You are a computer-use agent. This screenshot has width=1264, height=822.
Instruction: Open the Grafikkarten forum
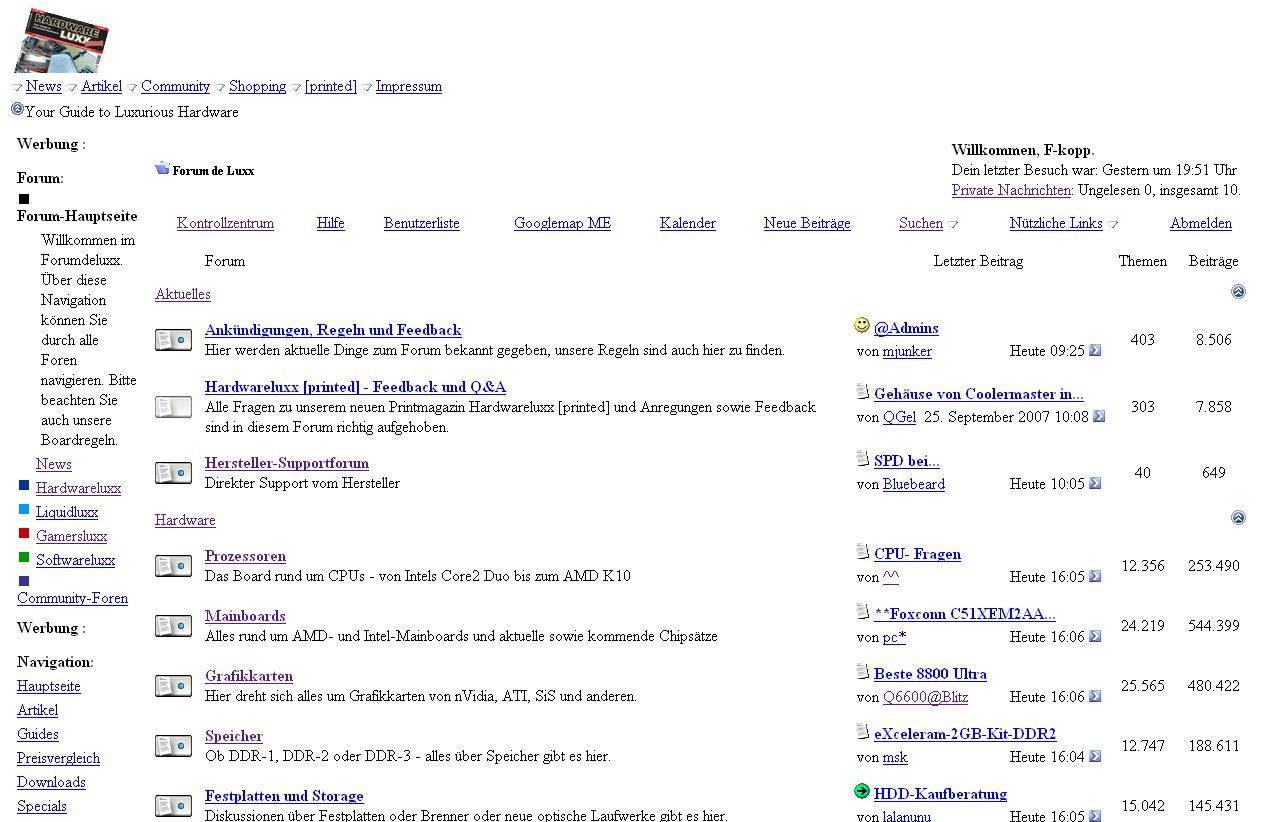tap(249, 676)
